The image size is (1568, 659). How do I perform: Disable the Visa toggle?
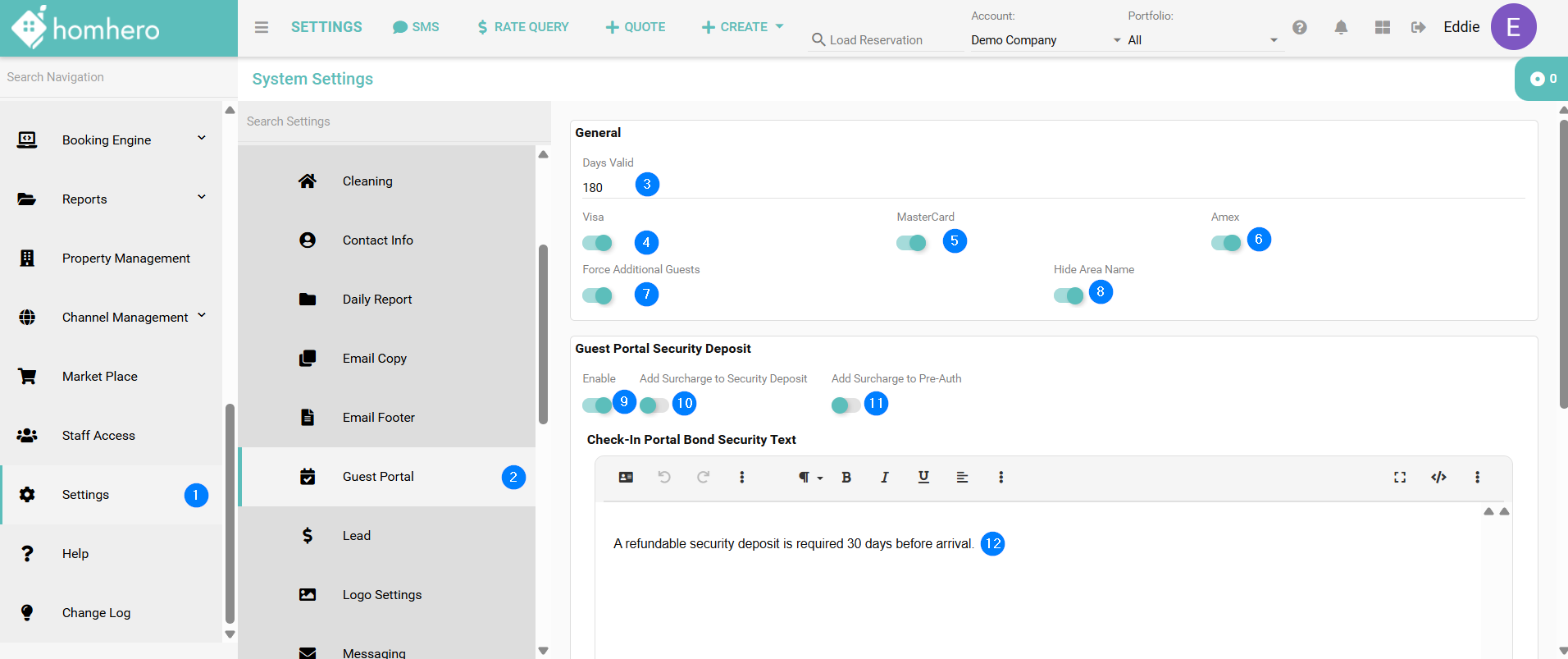pyautogui.click(x=598, y=243)
